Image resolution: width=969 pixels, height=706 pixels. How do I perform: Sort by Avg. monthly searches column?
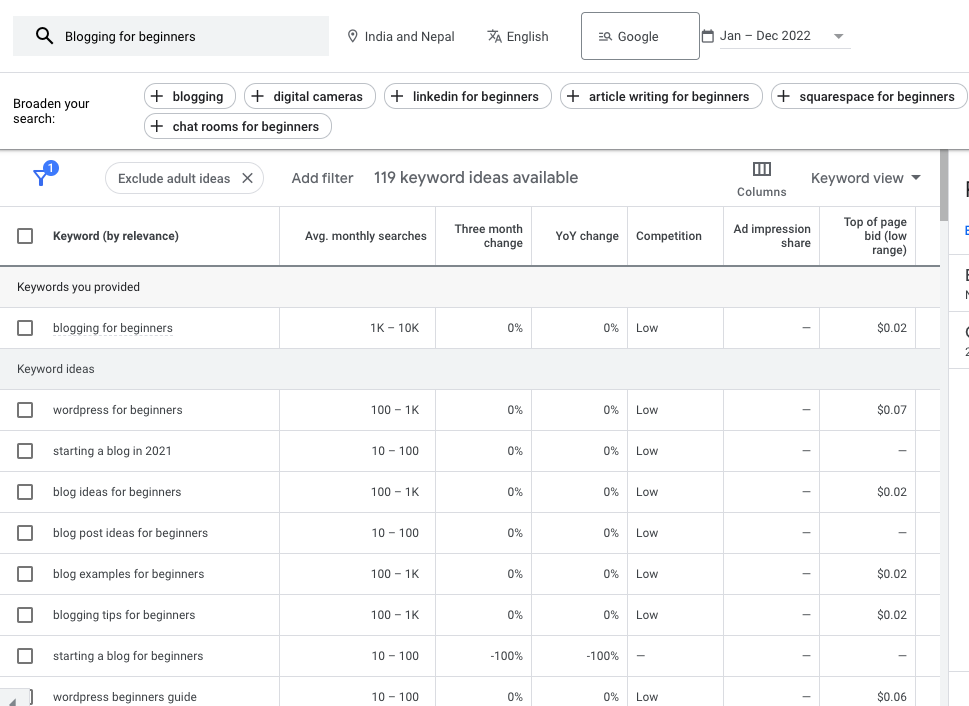tap(365, 236)
